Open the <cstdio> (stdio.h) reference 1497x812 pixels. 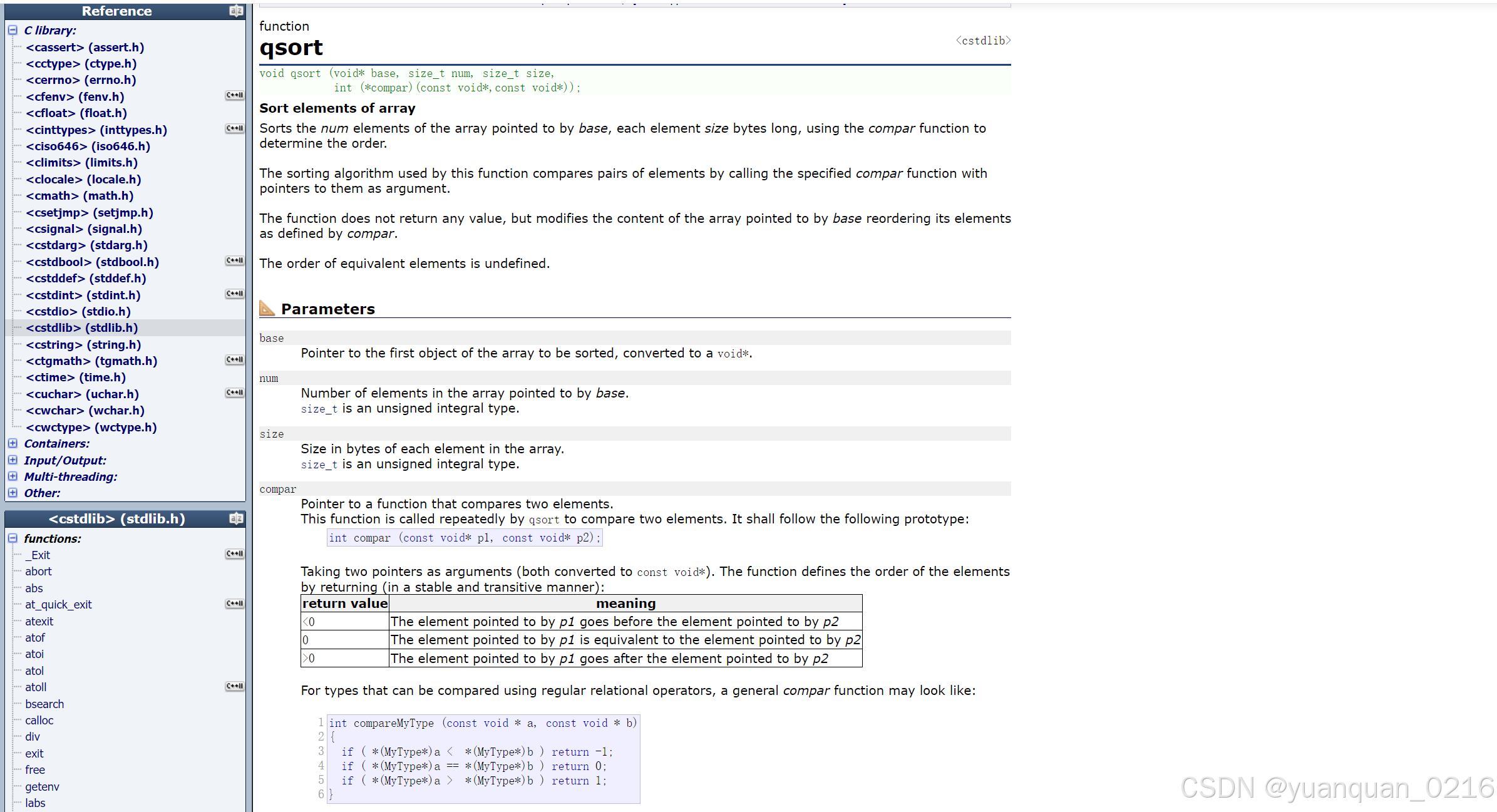tap(78, 311)
